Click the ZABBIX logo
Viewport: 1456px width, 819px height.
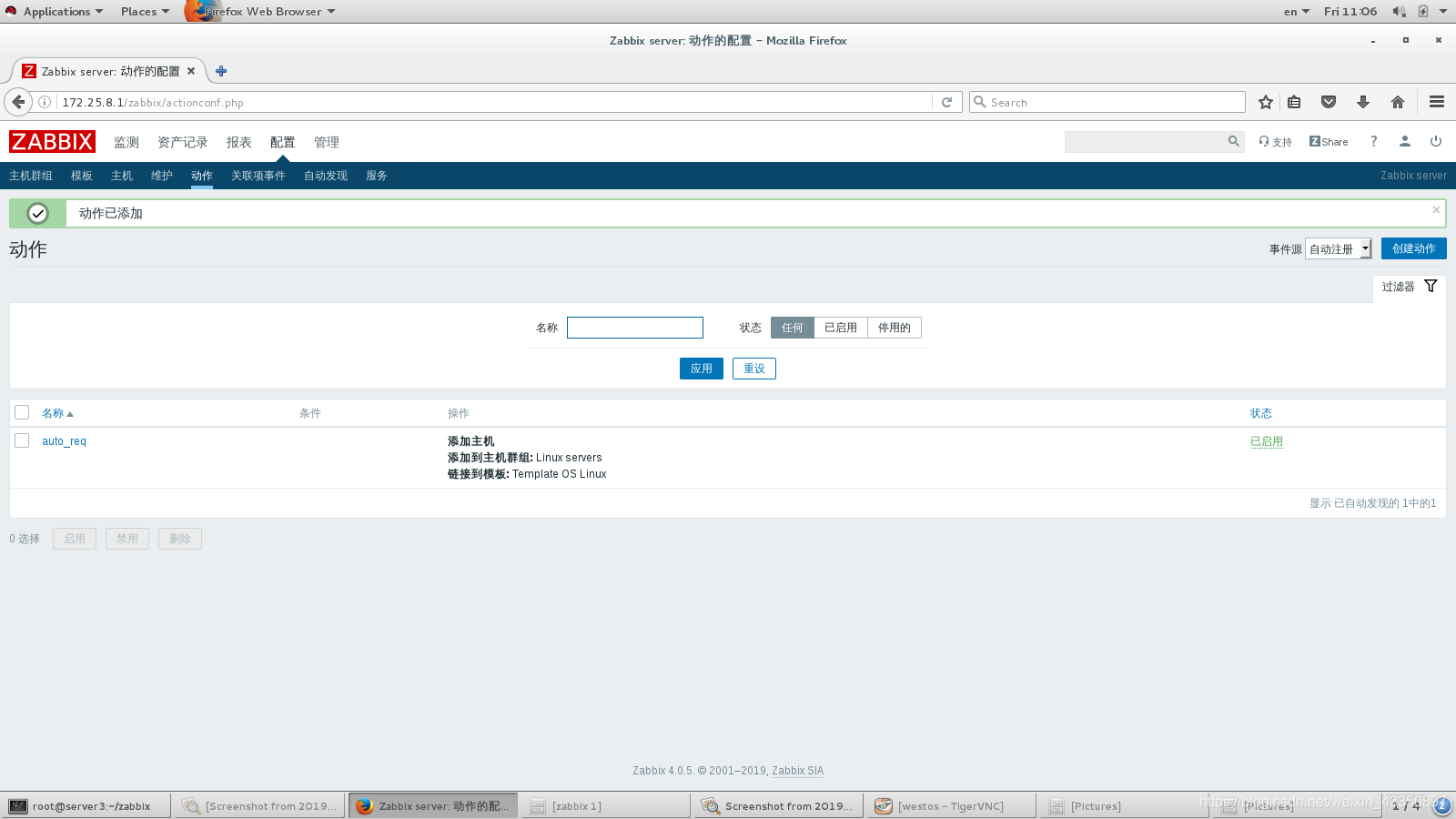52,141
